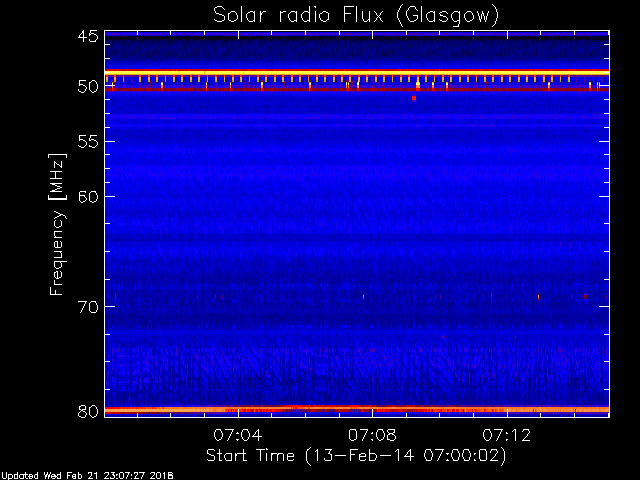Click the '07:04' time tick label

(238, 435)
